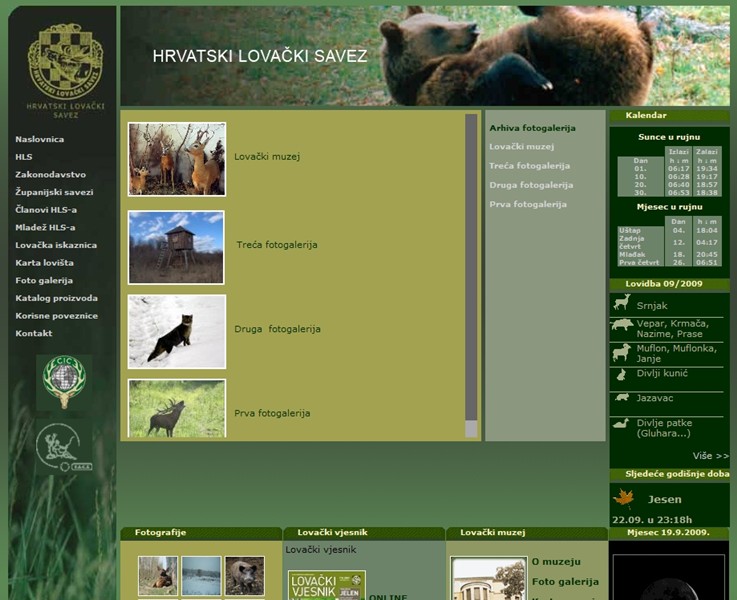Viewport: 737px width, 600px height.
Task: Select Prva fotogalerija in the archive list
Action: [x=528, y=204]
